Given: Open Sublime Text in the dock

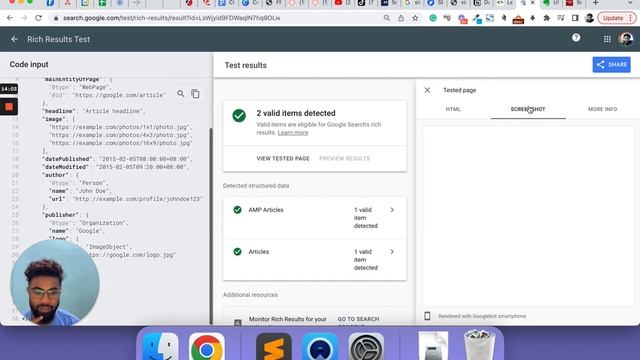Looking at the screenshot, I should [273, 348].
